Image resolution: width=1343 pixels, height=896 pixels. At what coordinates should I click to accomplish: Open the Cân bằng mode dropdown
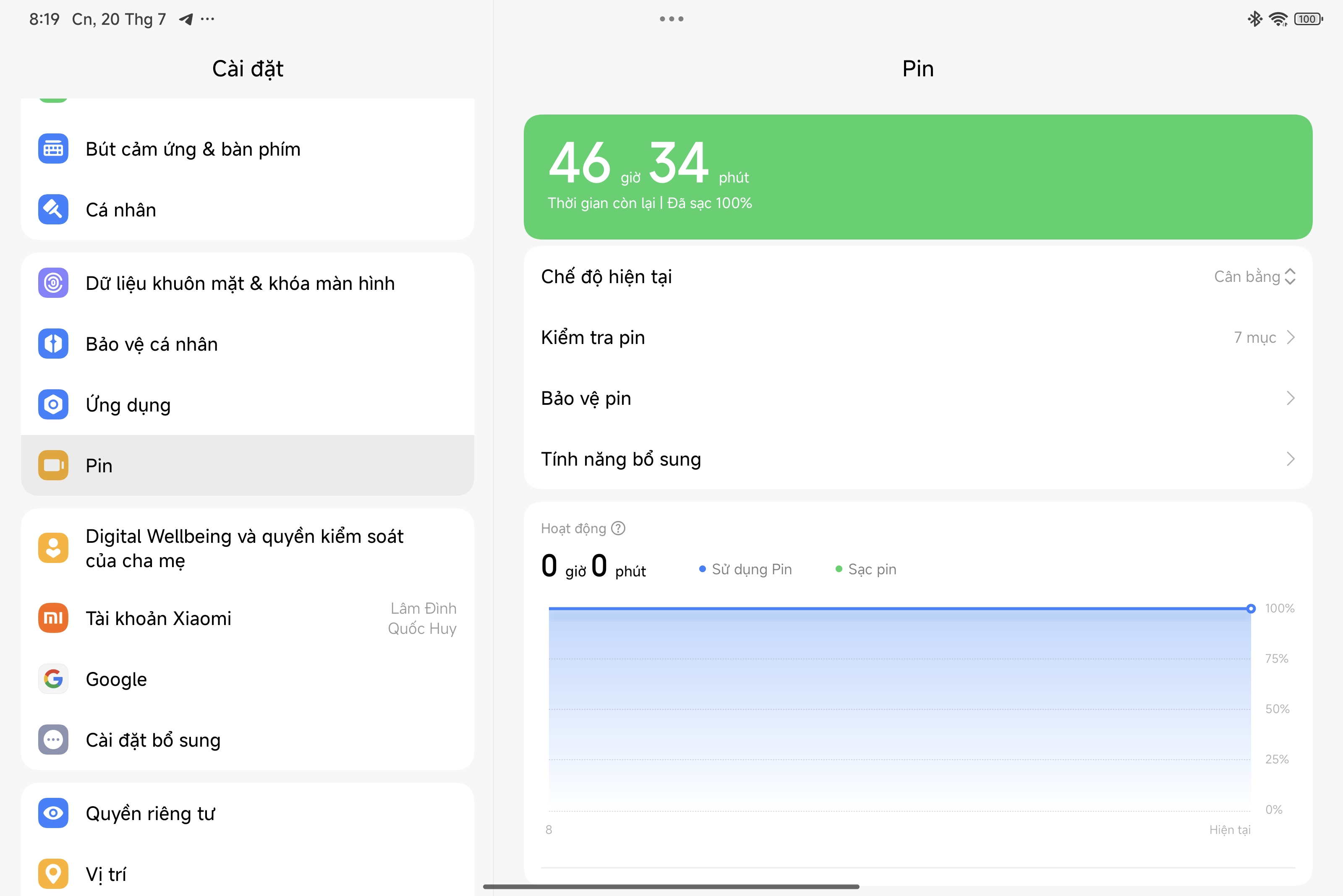1254,276
